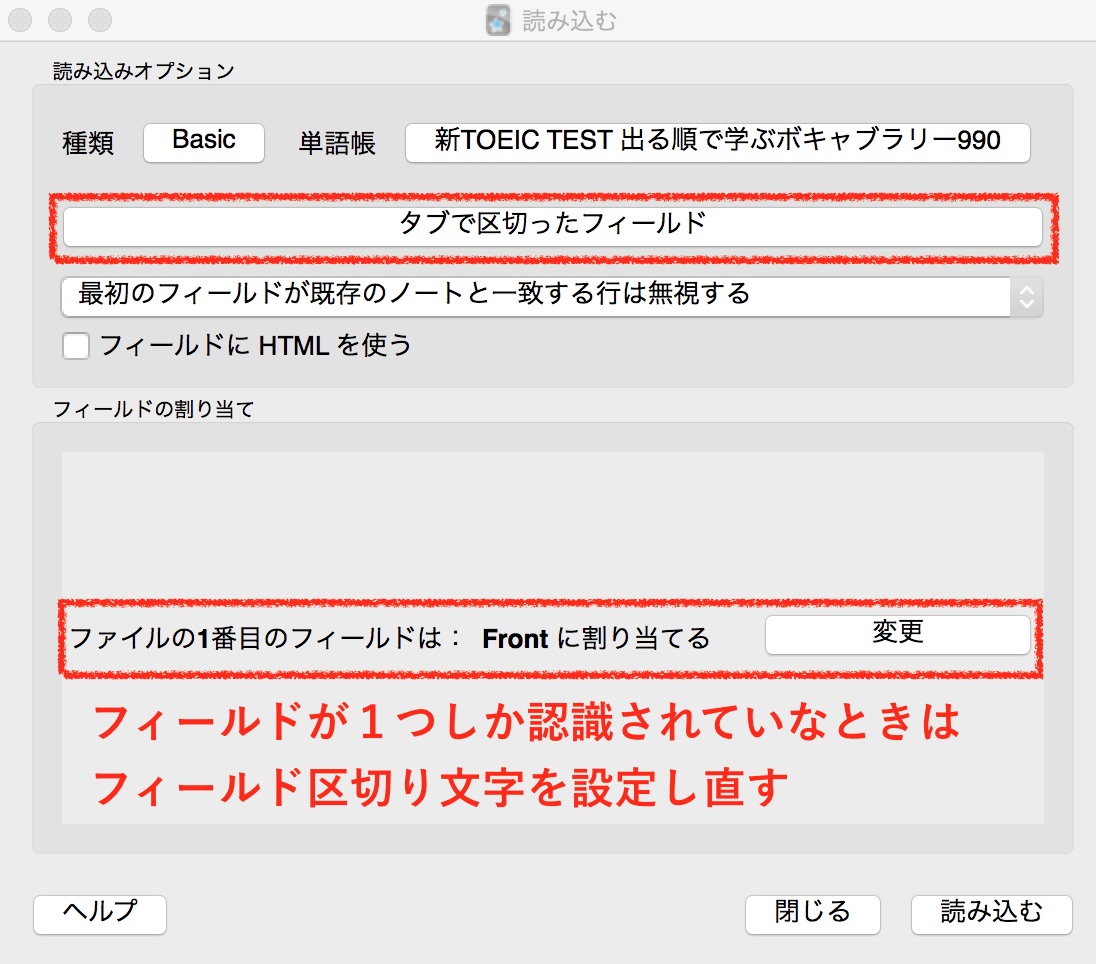1096x964 pixels.
Task: Click the Front に割り当てる text
Action: pos(596,638)
